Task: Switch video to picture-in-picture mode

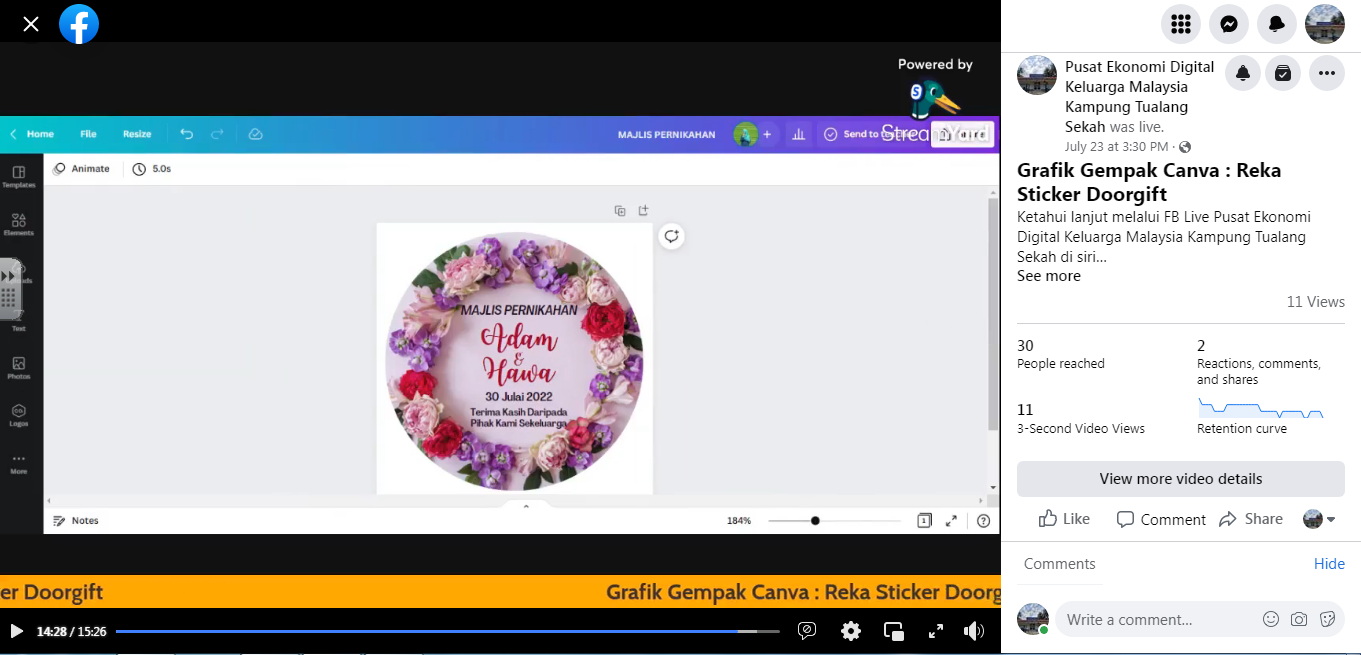Action: click(x=894, y=631)
